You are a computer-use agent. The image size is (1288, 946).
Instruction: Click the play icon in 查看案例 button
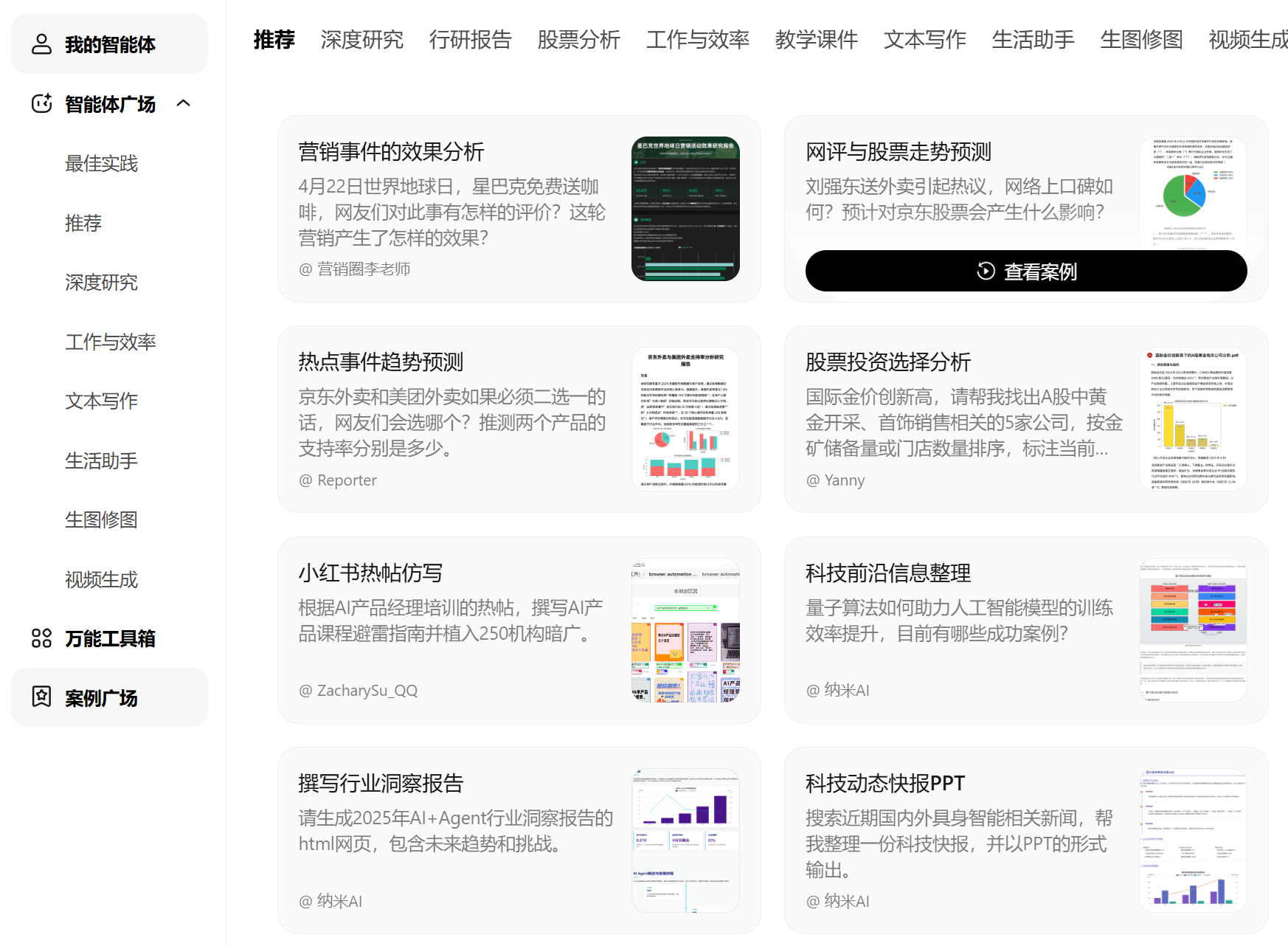pyautogui.click(x=986, y=271)
